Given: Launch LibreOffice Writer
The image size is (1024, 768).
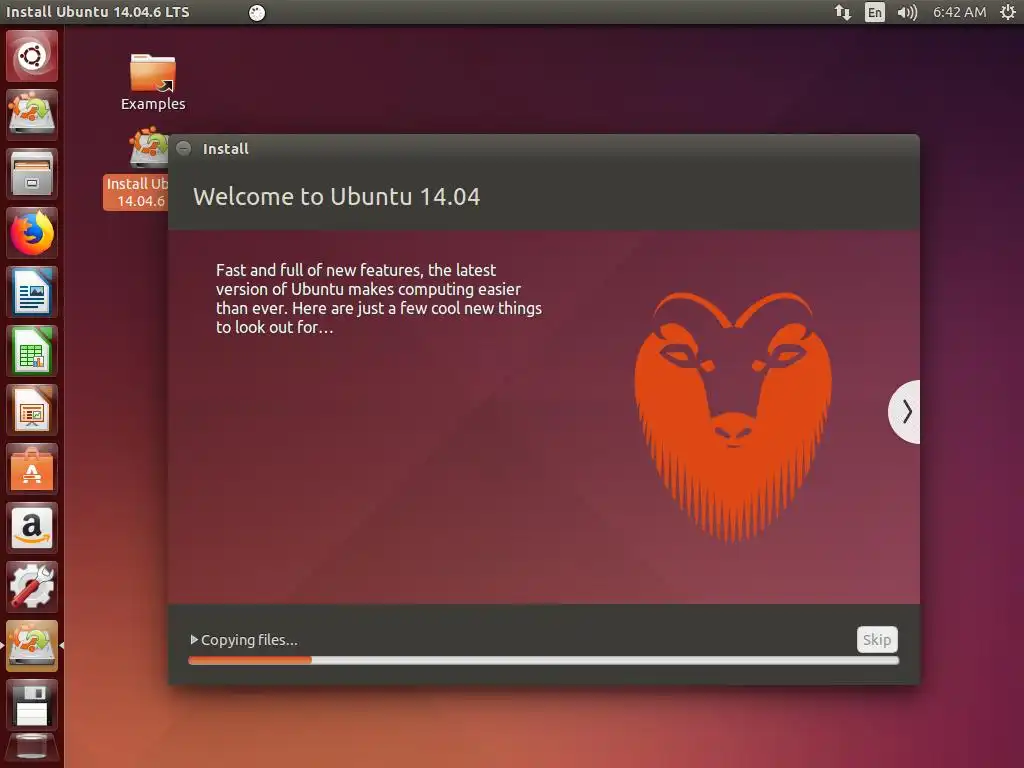Looking at the screenshot, I should (32, 292).
